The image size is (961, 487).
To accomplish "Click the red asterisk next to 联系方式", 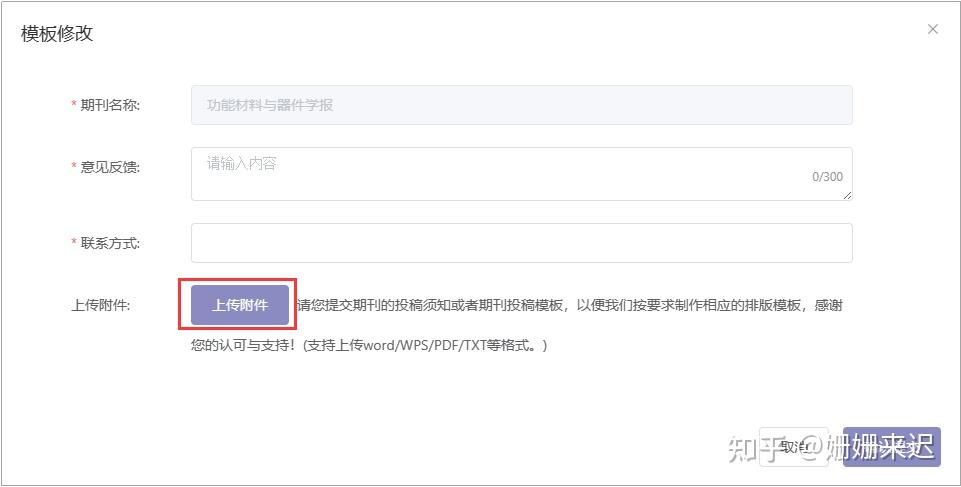I will tap(74, 243).
